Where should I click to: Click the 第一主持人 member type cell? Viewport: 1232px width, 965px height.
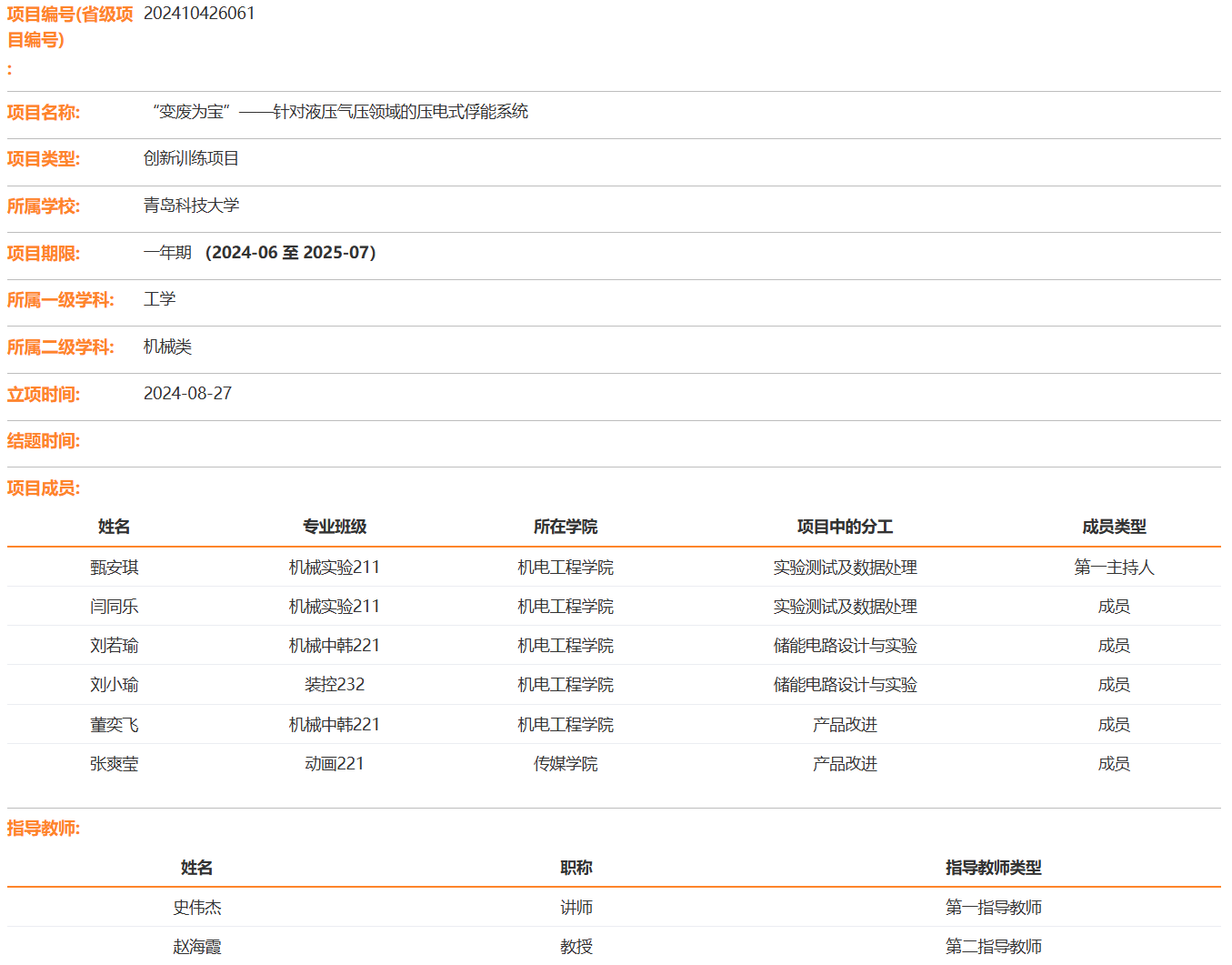(1114, 568)
